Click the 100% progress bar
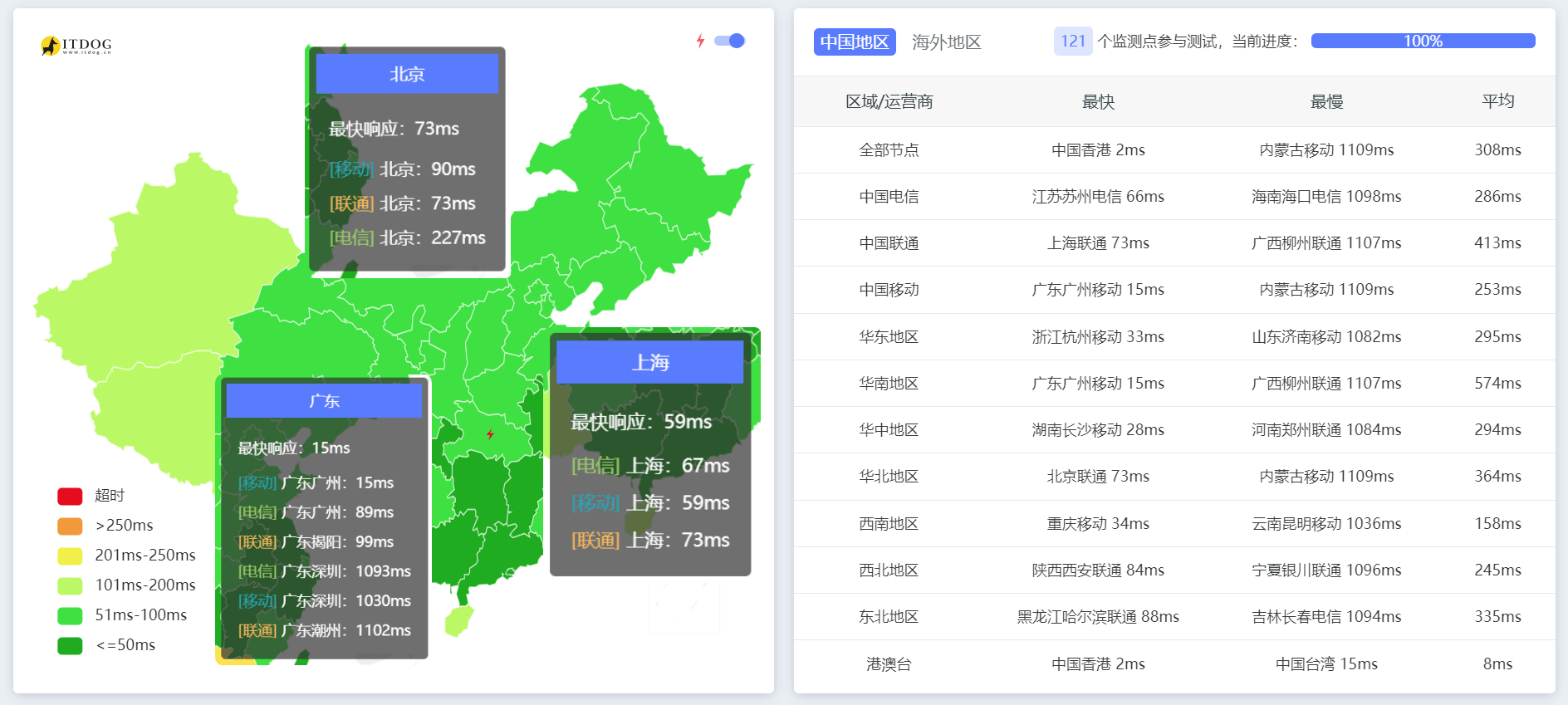Image resolution: width=1568 pixels, height=705 pixels. pyautogui.click(x=1422, y=41)
